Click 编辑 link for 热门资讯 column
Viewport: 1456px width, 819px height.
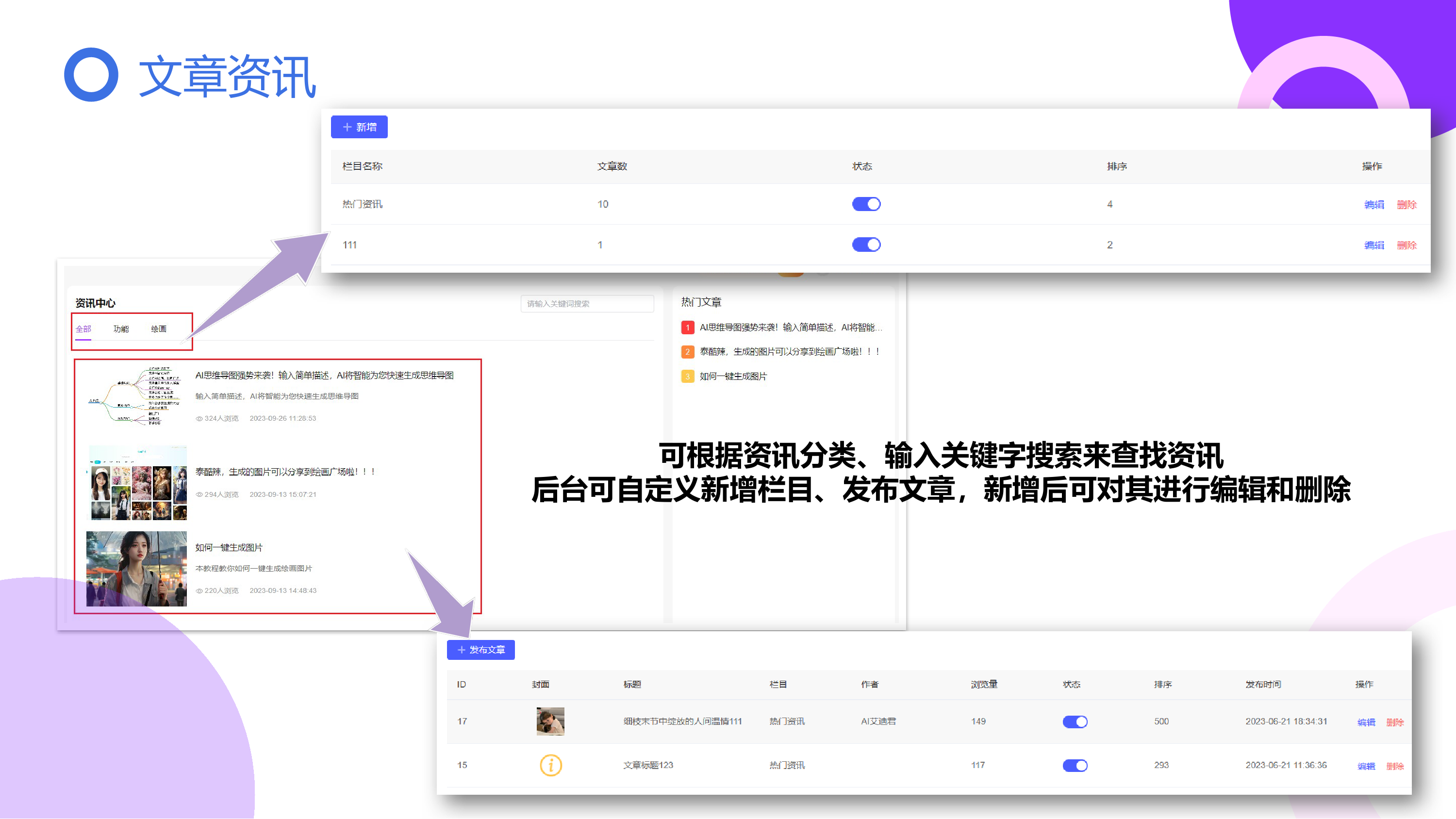click(x=1374, y=205)
